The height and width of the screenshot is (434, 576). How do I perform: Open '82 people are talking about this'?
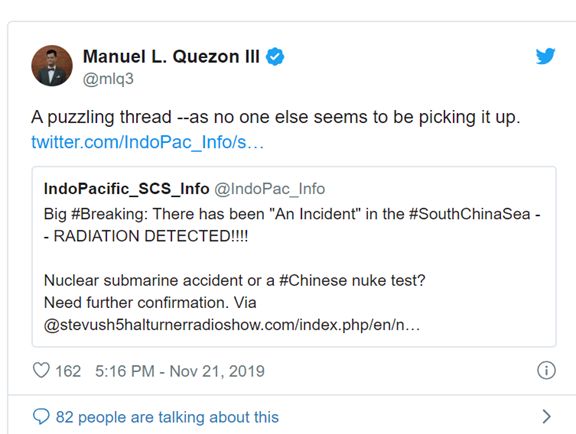(167, 417)
